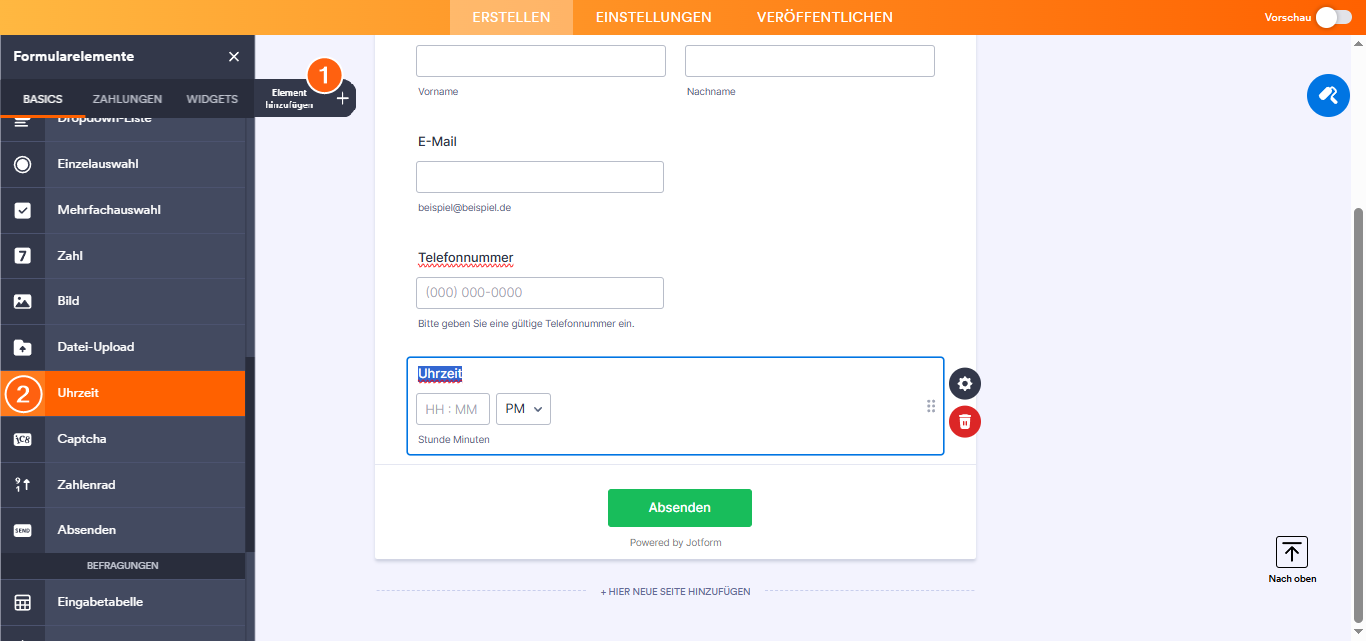Click the Mehrfachauswahl checkbox icon
This screenshot has height=641, width=1366.
pos(22,211)
